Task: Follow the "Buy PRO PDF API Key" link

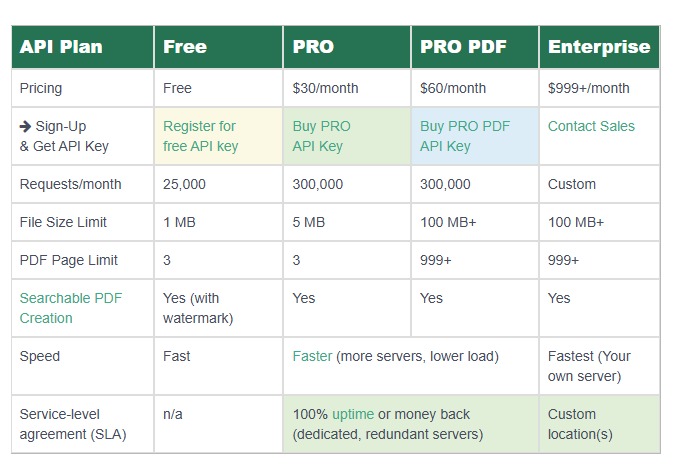Action: pyautogui.click(x=465, y=136)
